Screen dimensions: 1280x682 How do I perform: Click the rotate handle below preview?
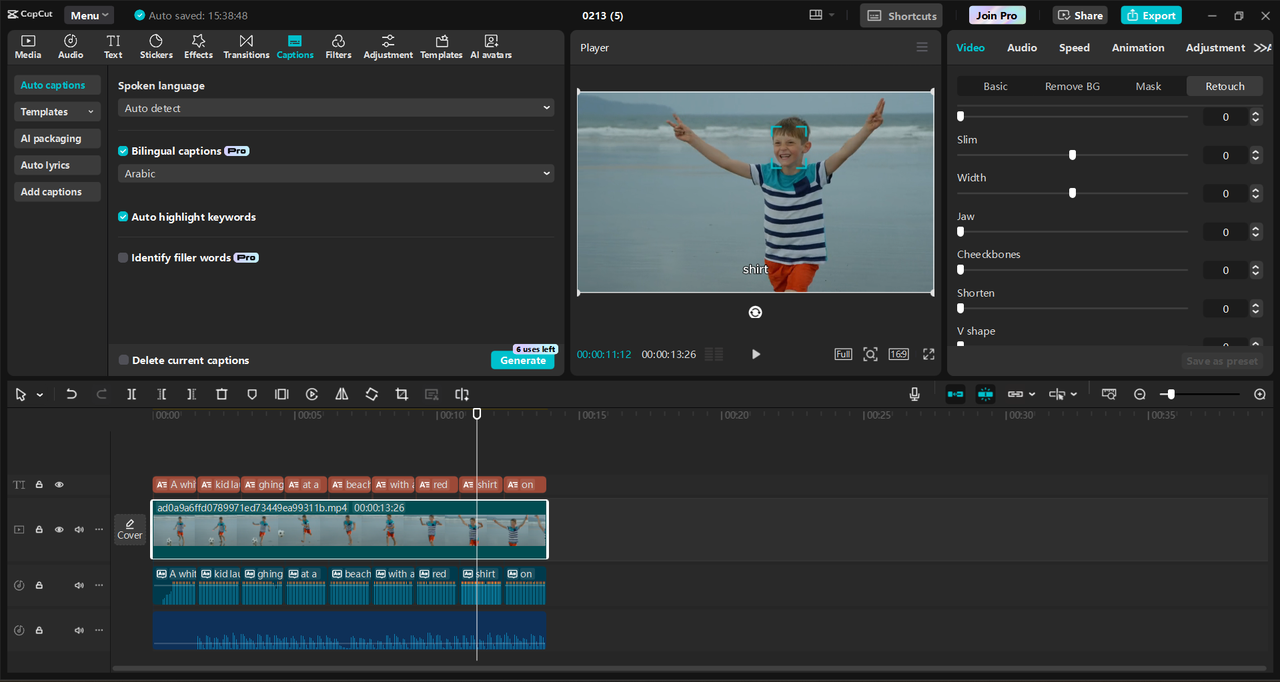[x=755, y=312]
